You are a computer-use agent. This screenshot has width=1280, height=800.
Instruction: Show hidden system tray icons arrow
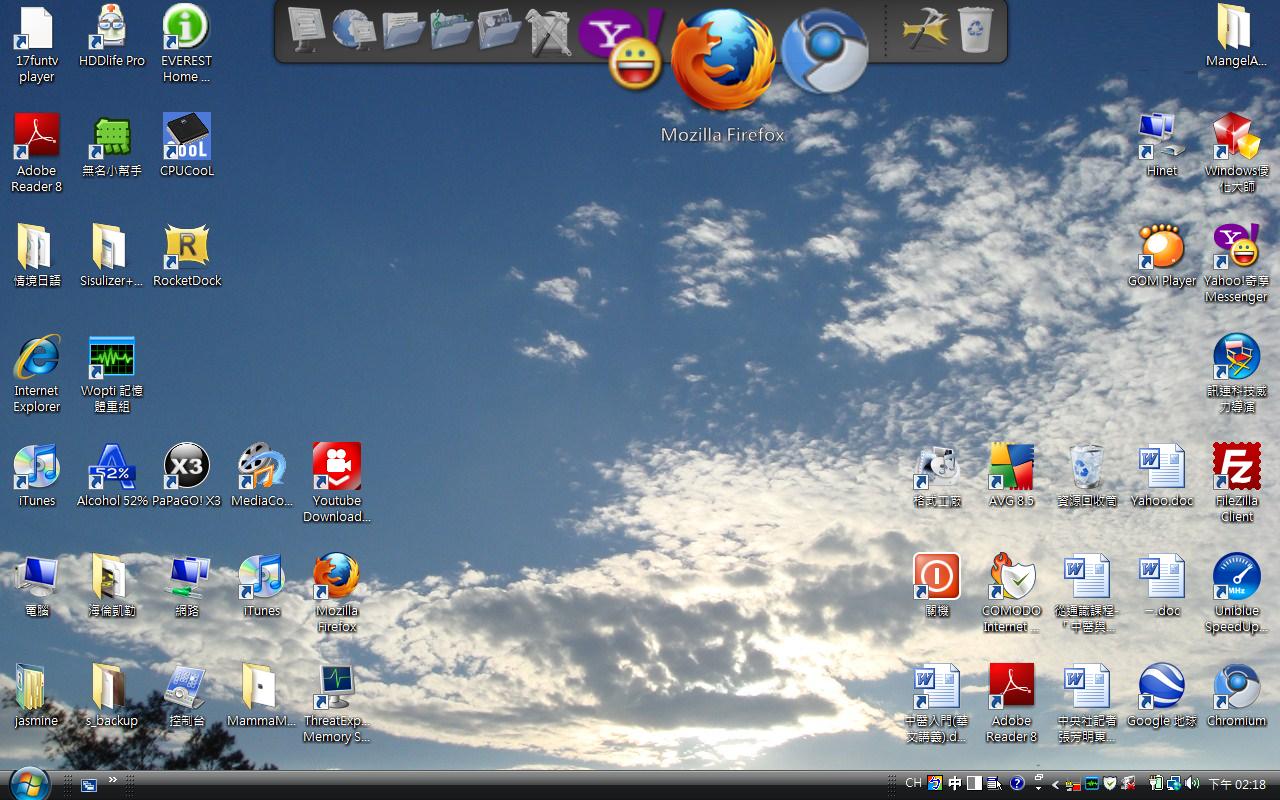1055,785
